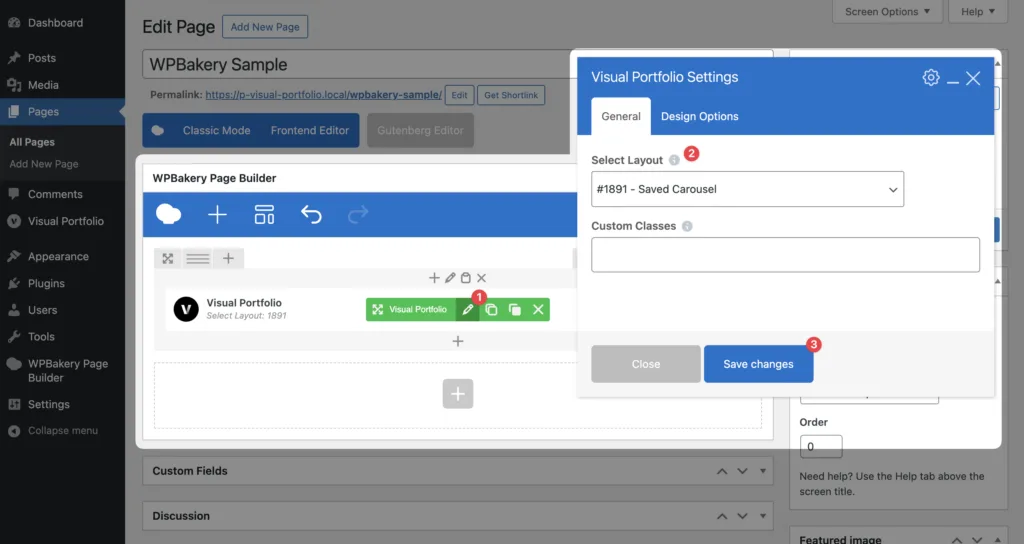Toggle the Discussion panel triangle
This screenshot has width=1024, height=544.
(x=762, y=516)
